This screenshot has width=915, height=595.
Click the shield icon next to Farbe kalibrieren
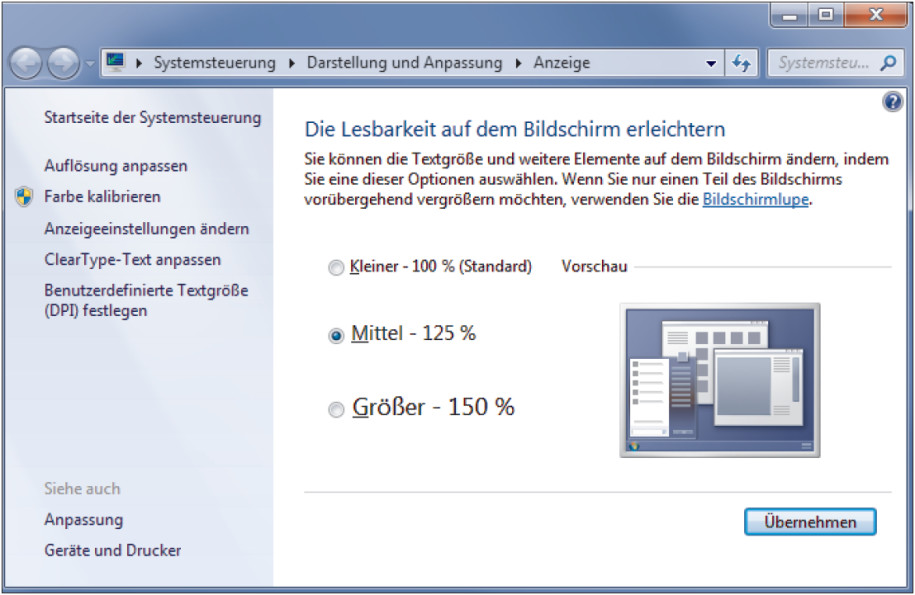pos(24,197)
